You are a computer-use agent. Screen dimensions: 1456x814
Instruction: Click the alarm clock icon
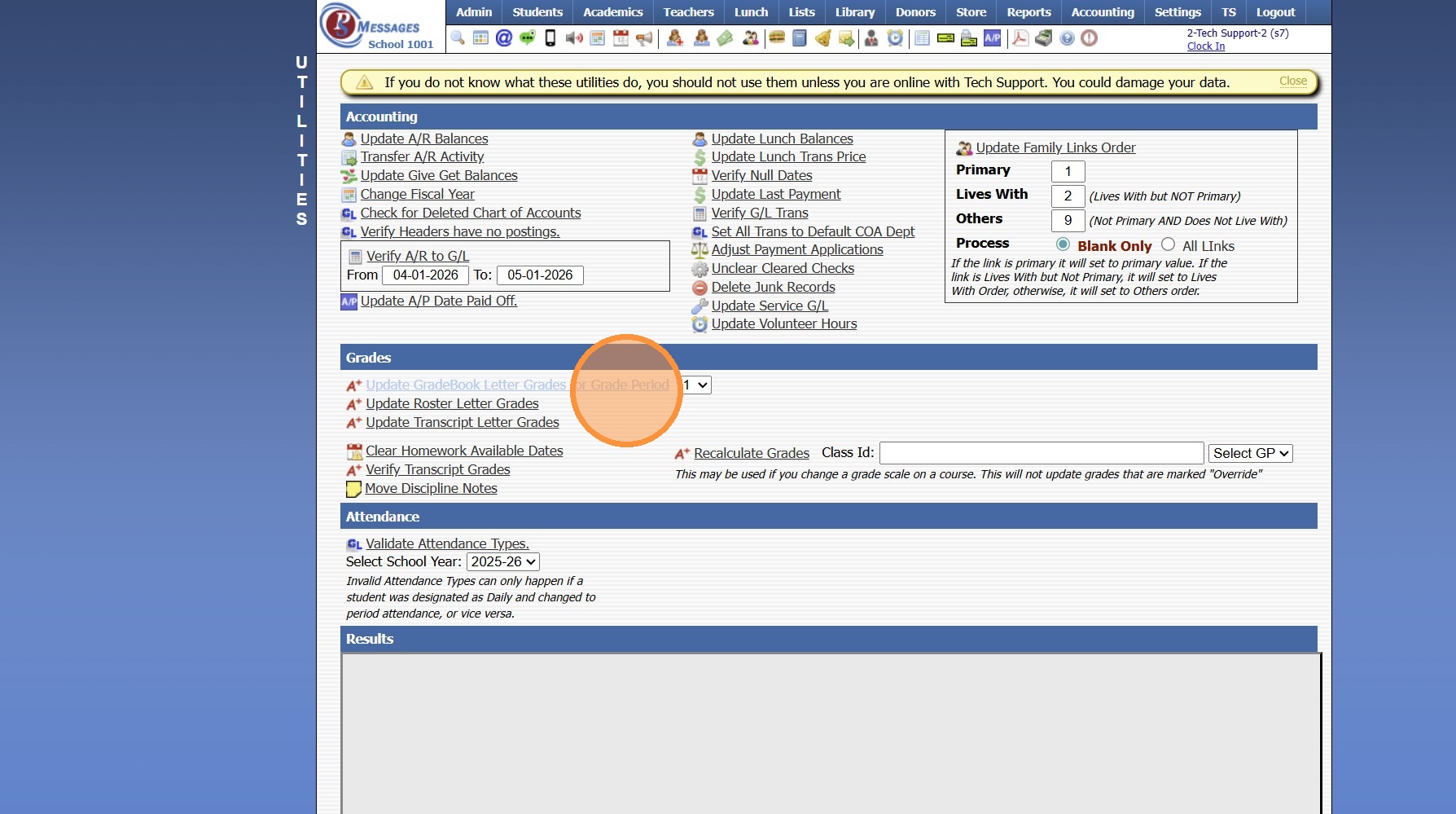click(895, 38)
